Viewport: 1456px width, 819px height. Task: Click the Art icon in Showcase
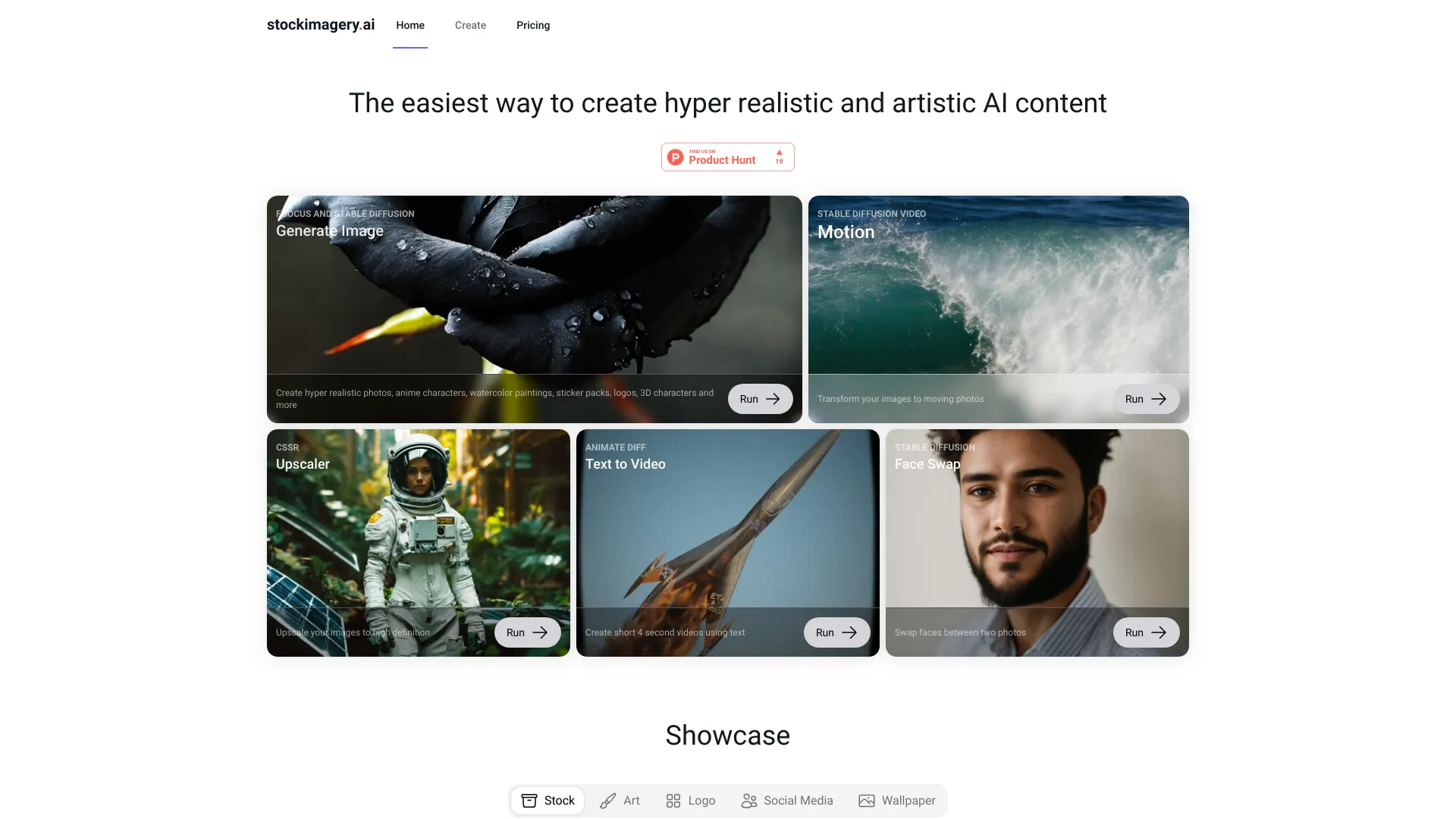(607, 800)
